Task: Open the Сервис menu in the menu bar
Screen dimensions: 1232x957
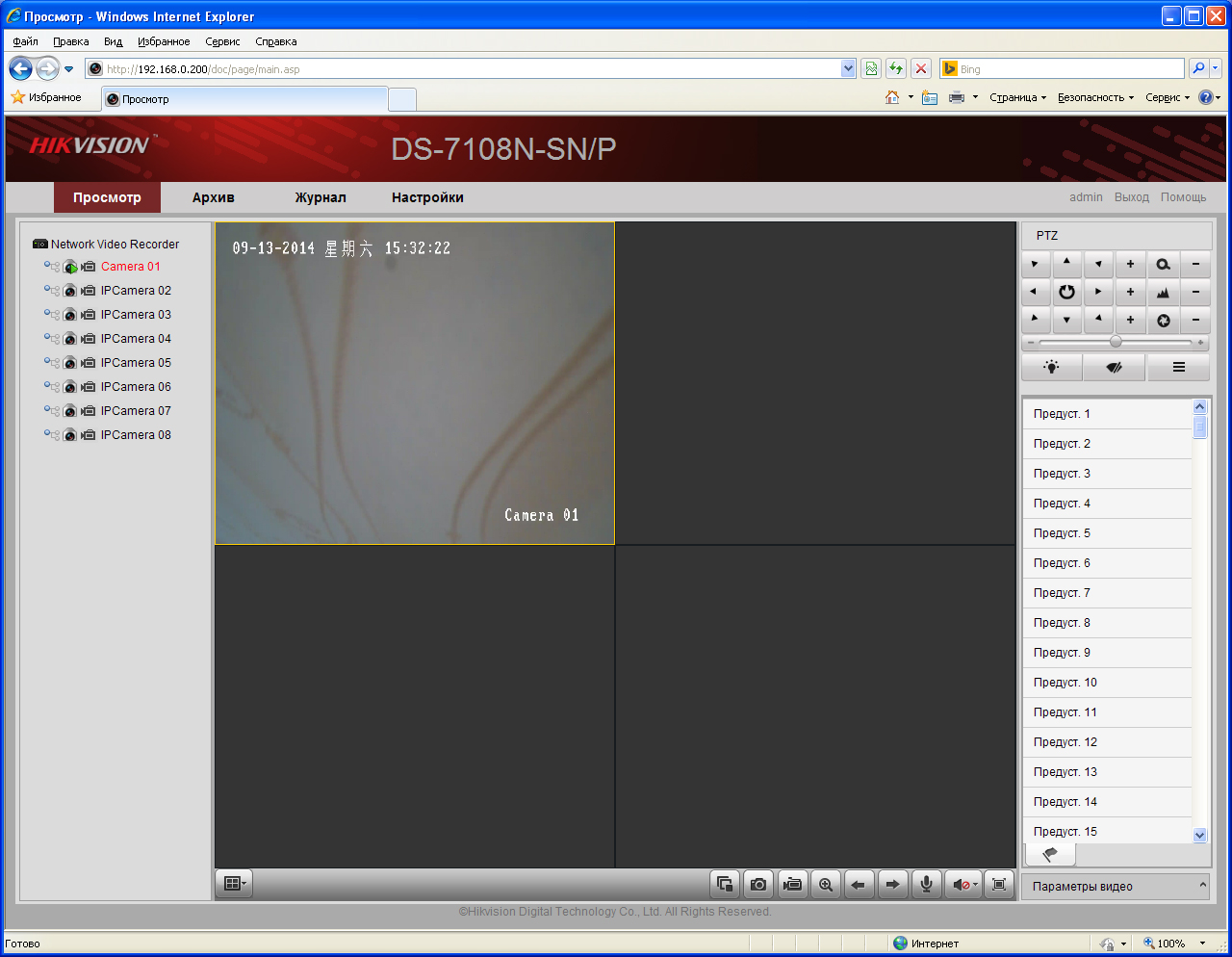Action: pyautogui.click(x=222, y=41)
